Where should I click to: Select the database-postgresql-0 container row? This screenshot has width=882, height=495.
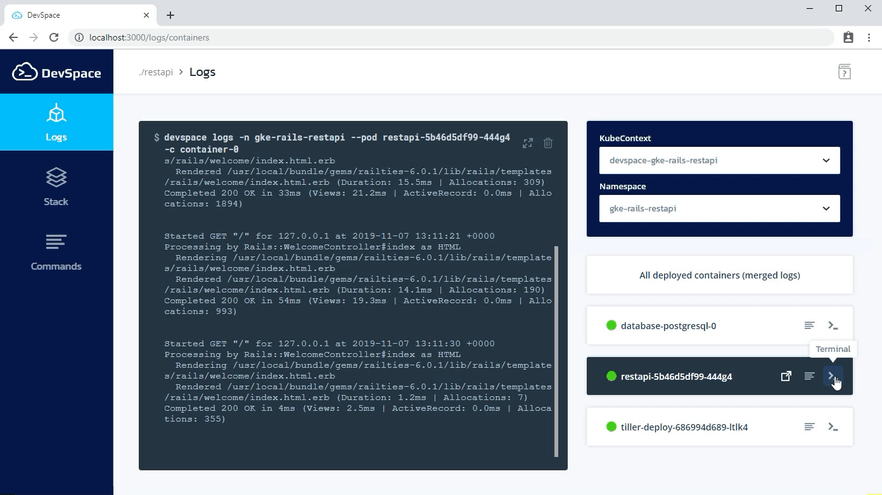coord(719,326)
